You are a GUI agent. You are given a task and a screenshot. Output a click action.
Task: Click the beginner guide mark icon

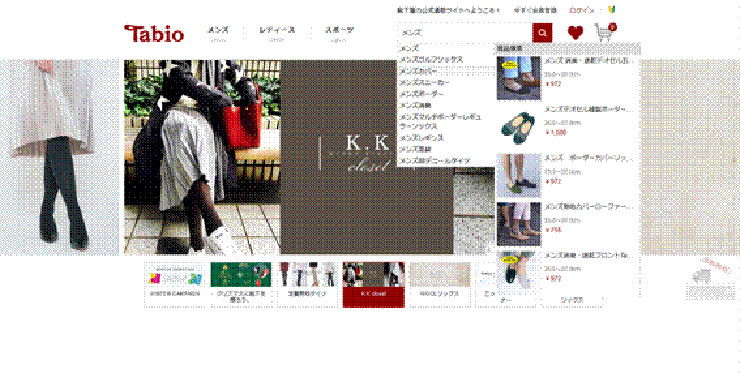point(612,9)
